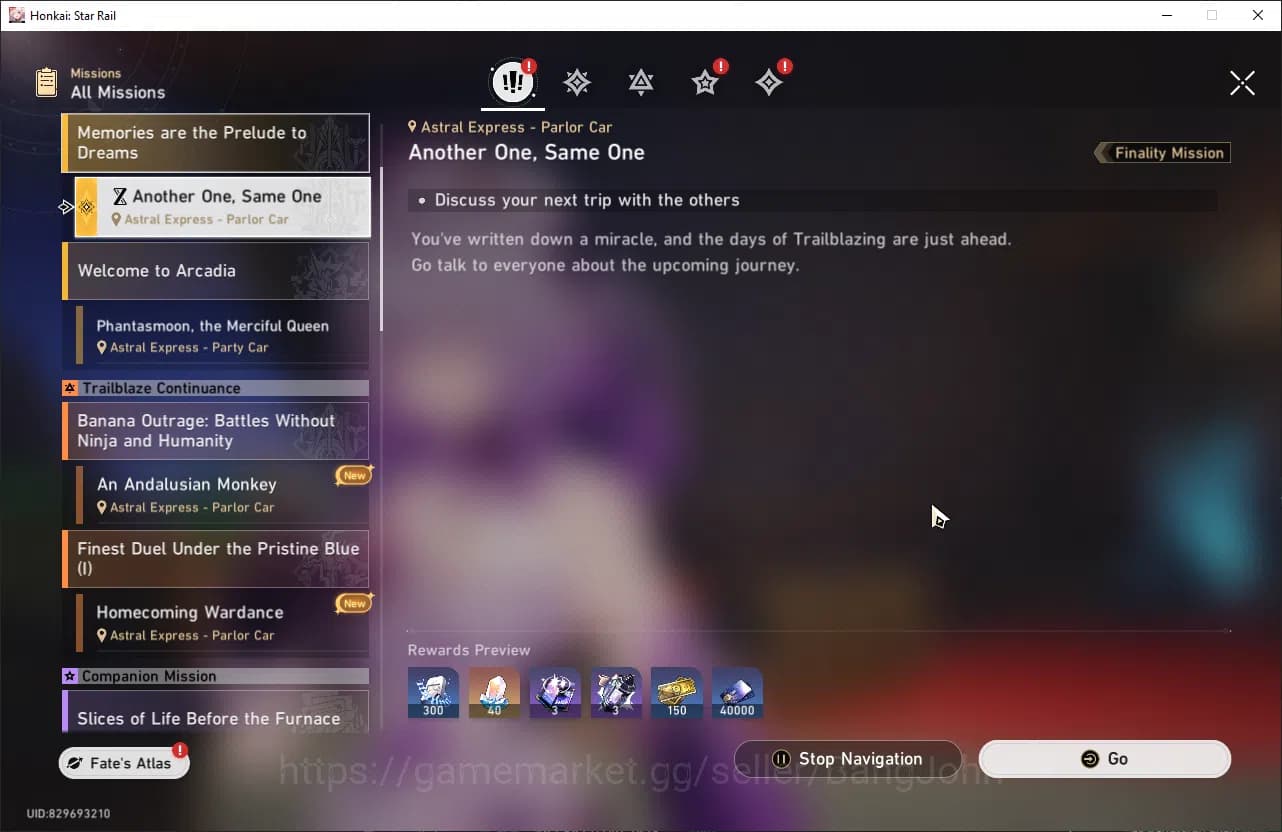Click the Finality Mission tag
The width and height of the screenshot is (1282, 832).
click(x=1163, y=153)
